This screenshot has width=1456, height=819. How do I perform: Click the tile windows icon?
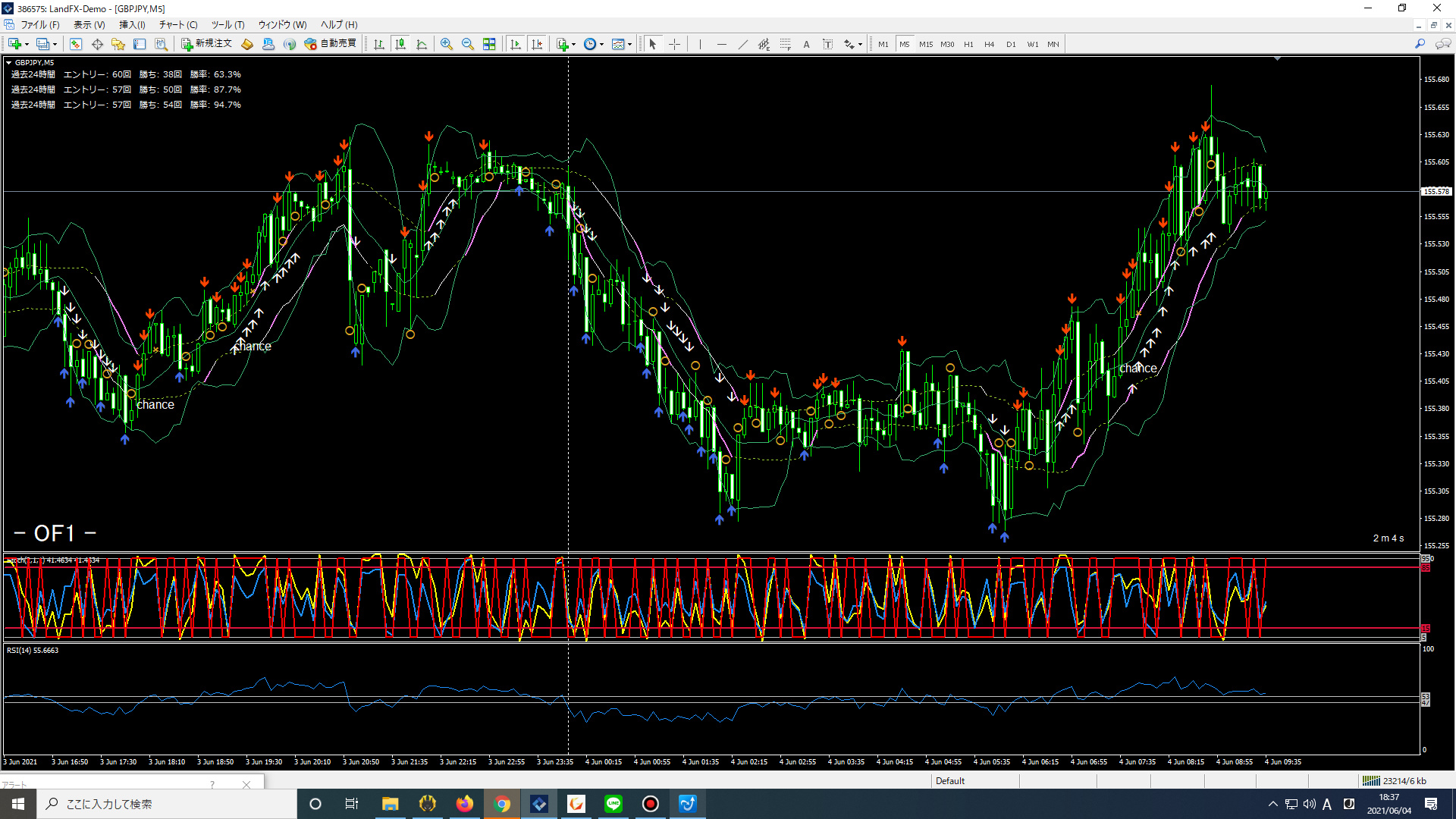point(489,44)
